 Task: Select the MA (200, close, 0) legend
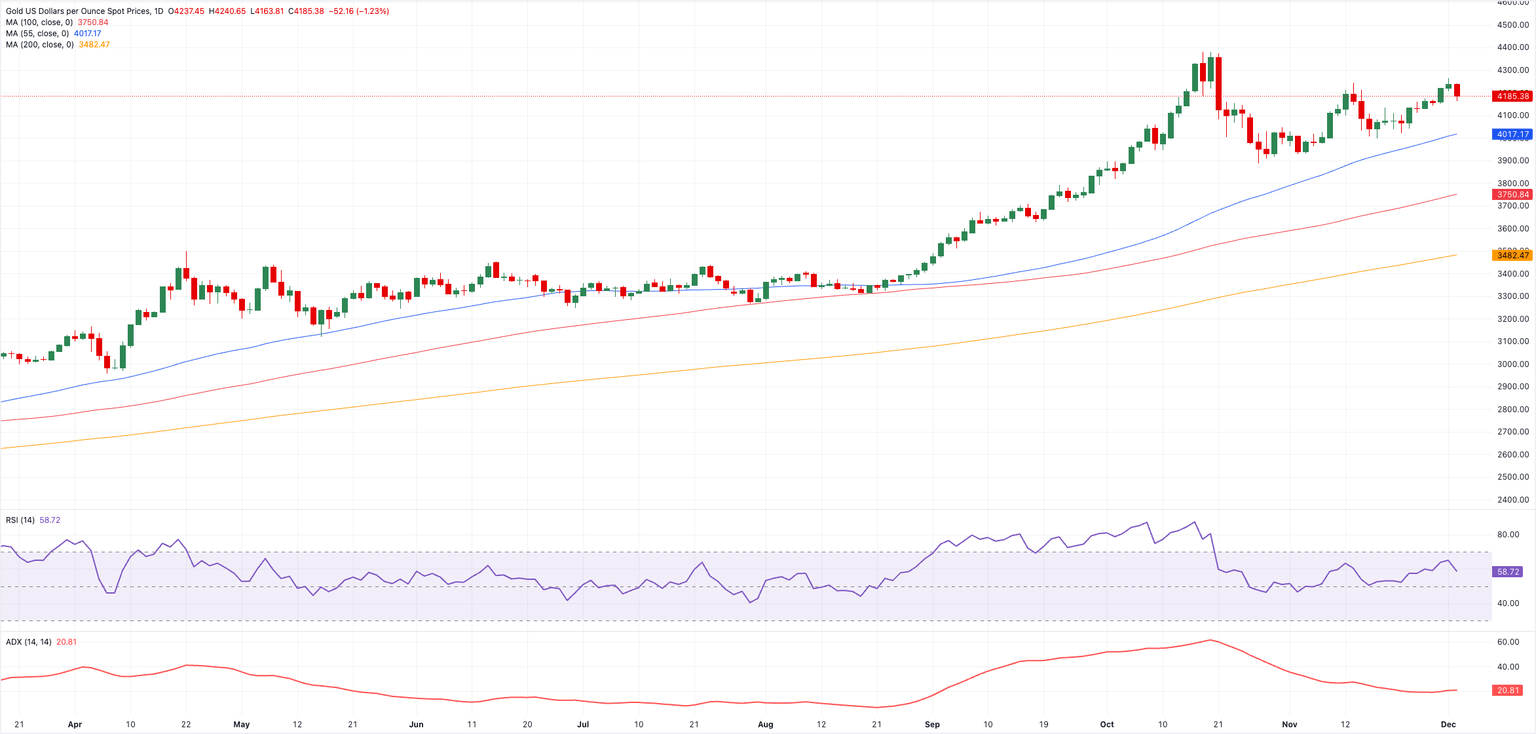tap(39, 44)
